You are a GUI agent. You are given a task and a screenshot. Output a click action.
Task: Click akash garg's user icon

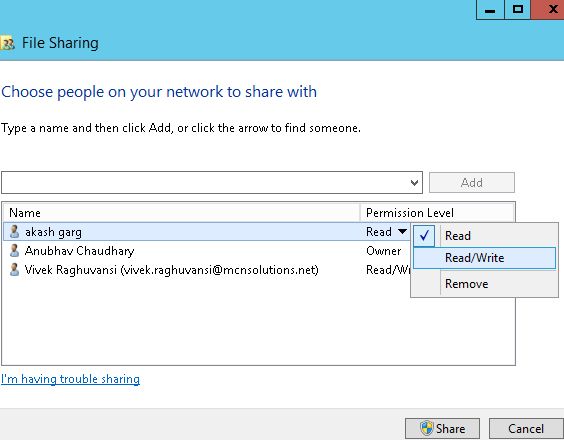click(14, 232)
